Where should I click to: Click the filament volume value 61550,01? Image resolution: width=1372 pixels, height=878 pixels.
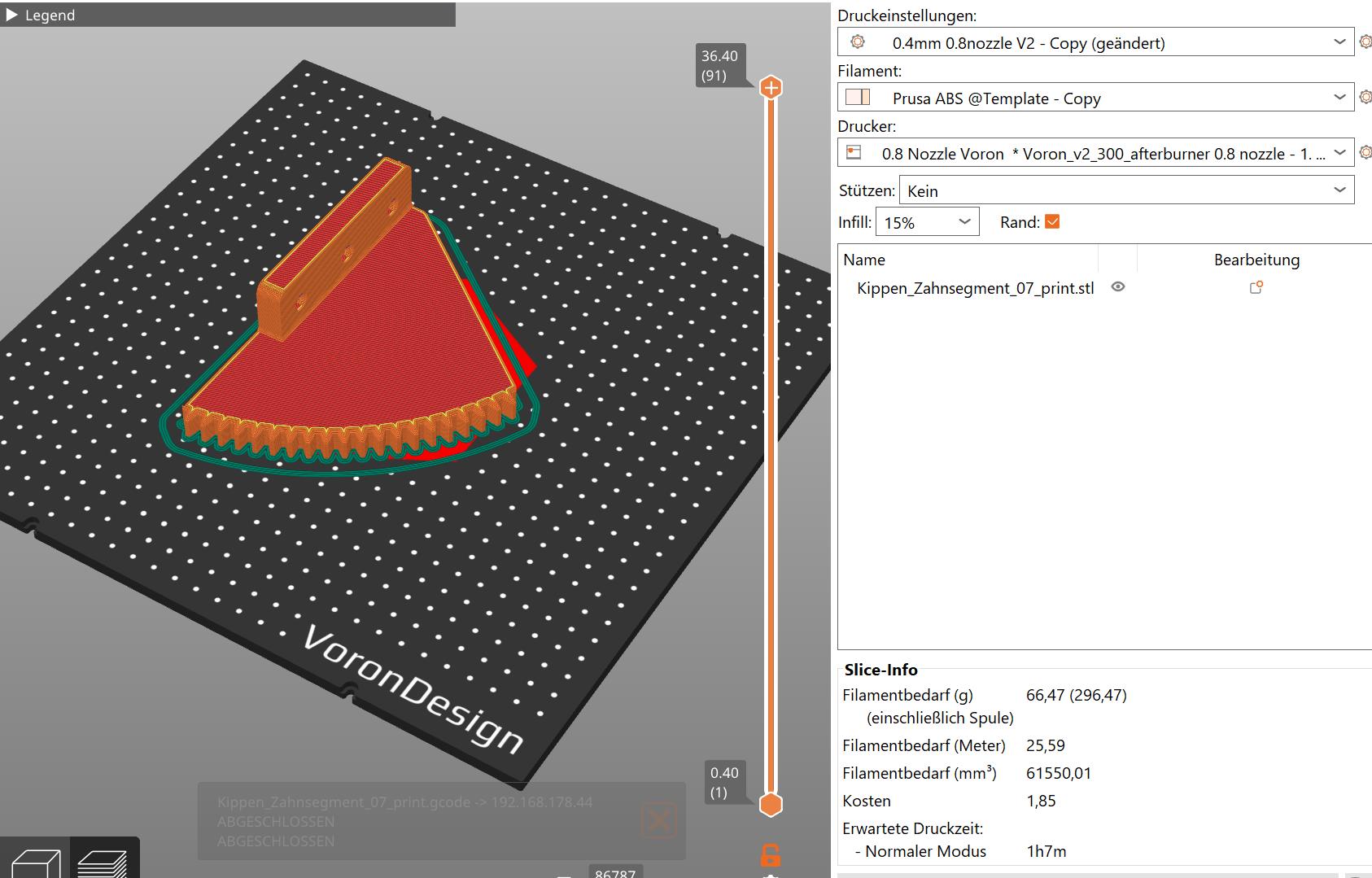[1059, 773]
